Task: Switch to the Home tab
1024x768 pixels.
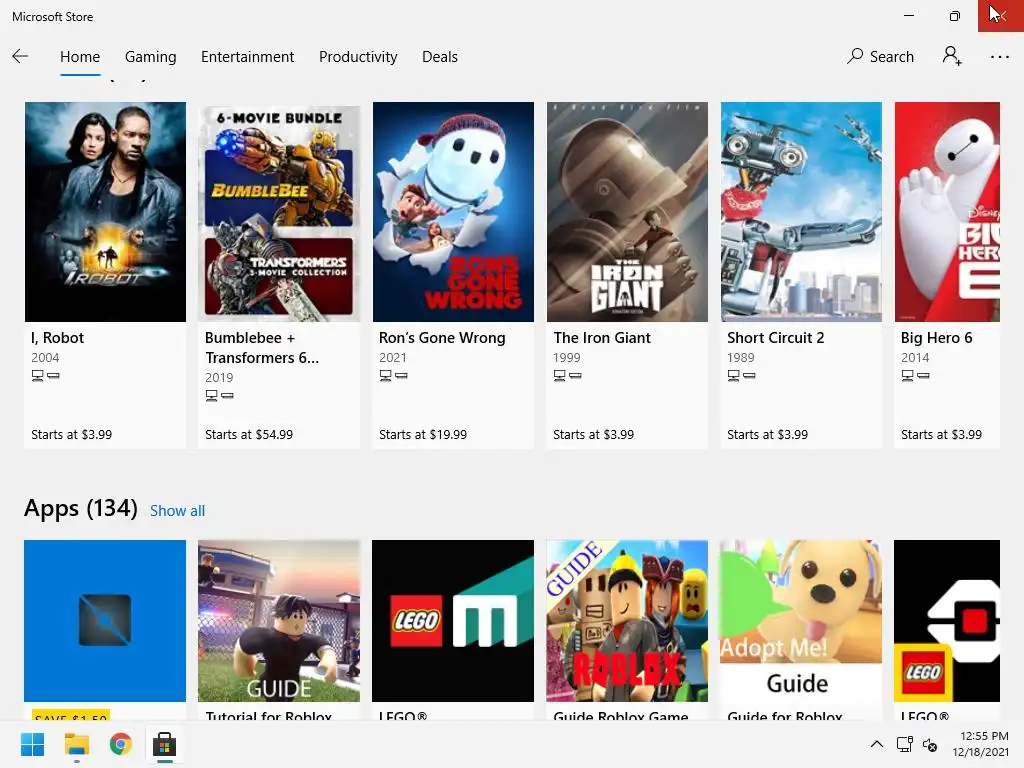Action: 80,57
